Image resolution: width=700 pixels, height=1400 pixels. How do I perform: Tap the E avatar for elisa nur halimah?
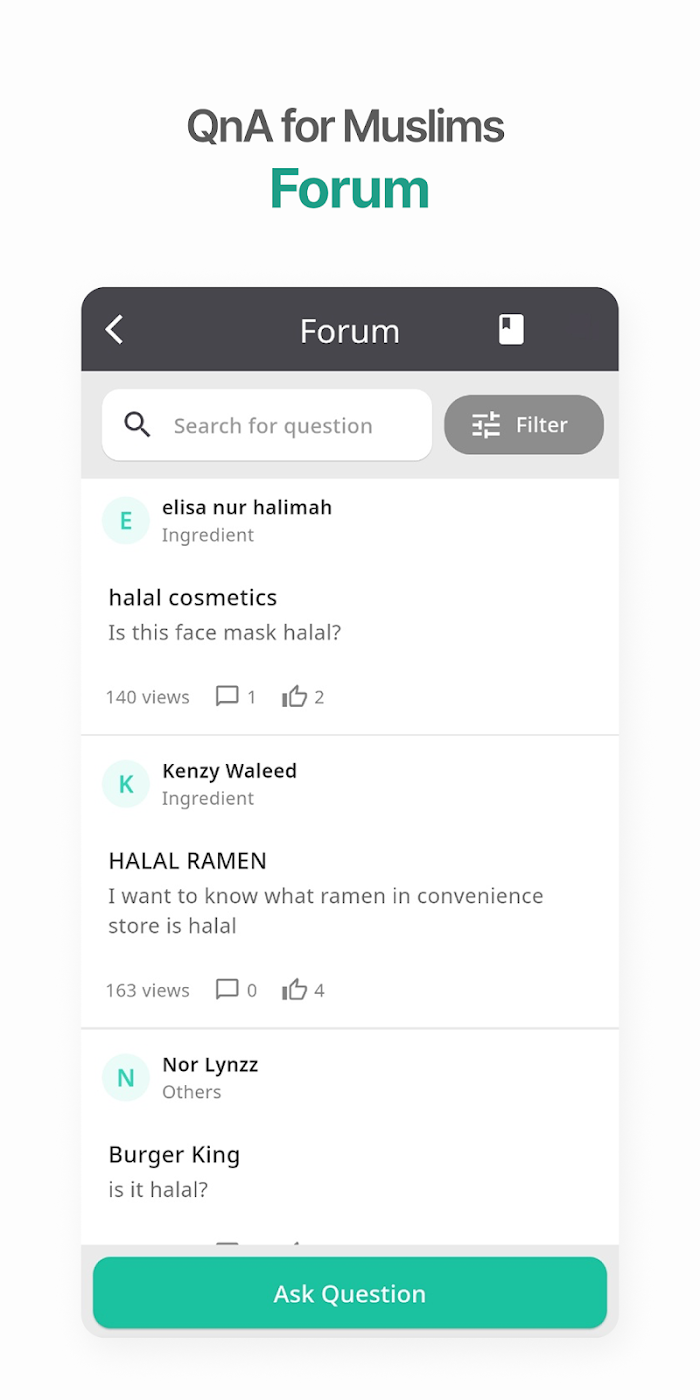pos(126,521)
